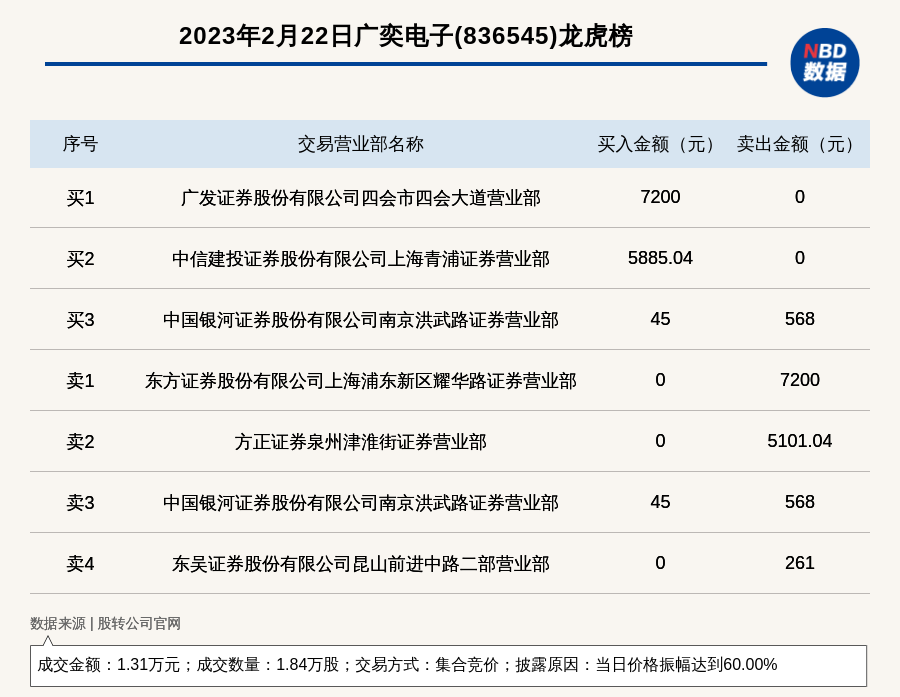Click 方正证券泉州津淮街证券营业部
The image size is (900, 697).
tap(360, 442)
